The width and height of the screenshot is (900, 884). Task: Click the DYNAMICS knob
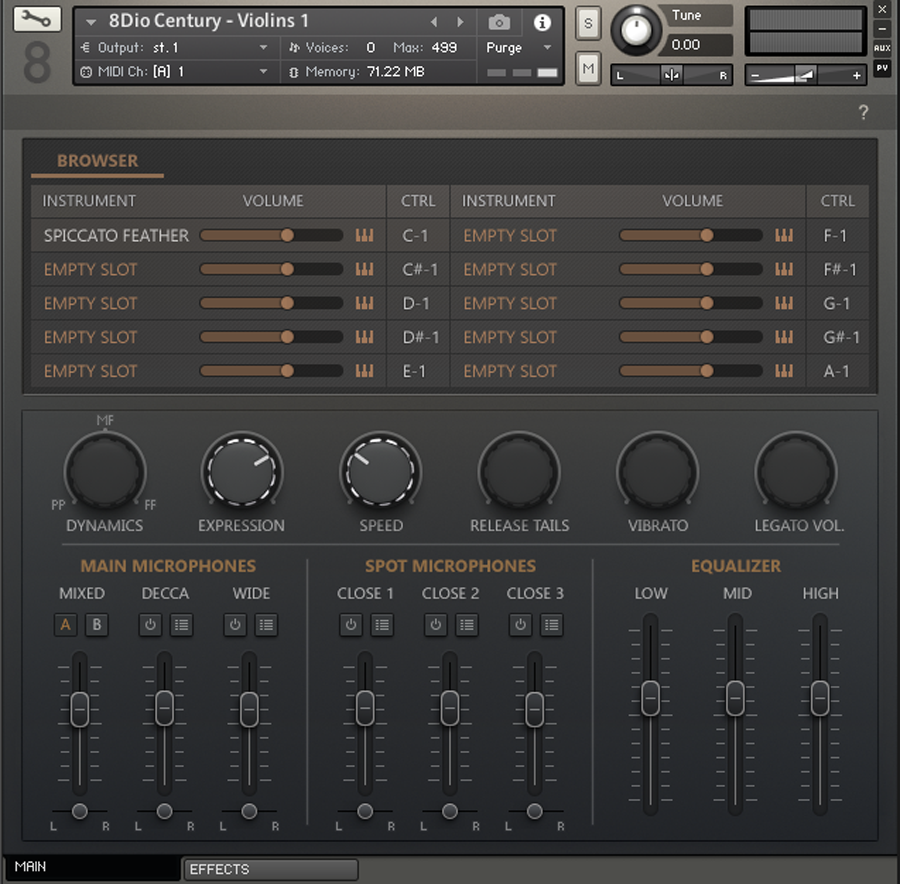click(x=105, y=471)
